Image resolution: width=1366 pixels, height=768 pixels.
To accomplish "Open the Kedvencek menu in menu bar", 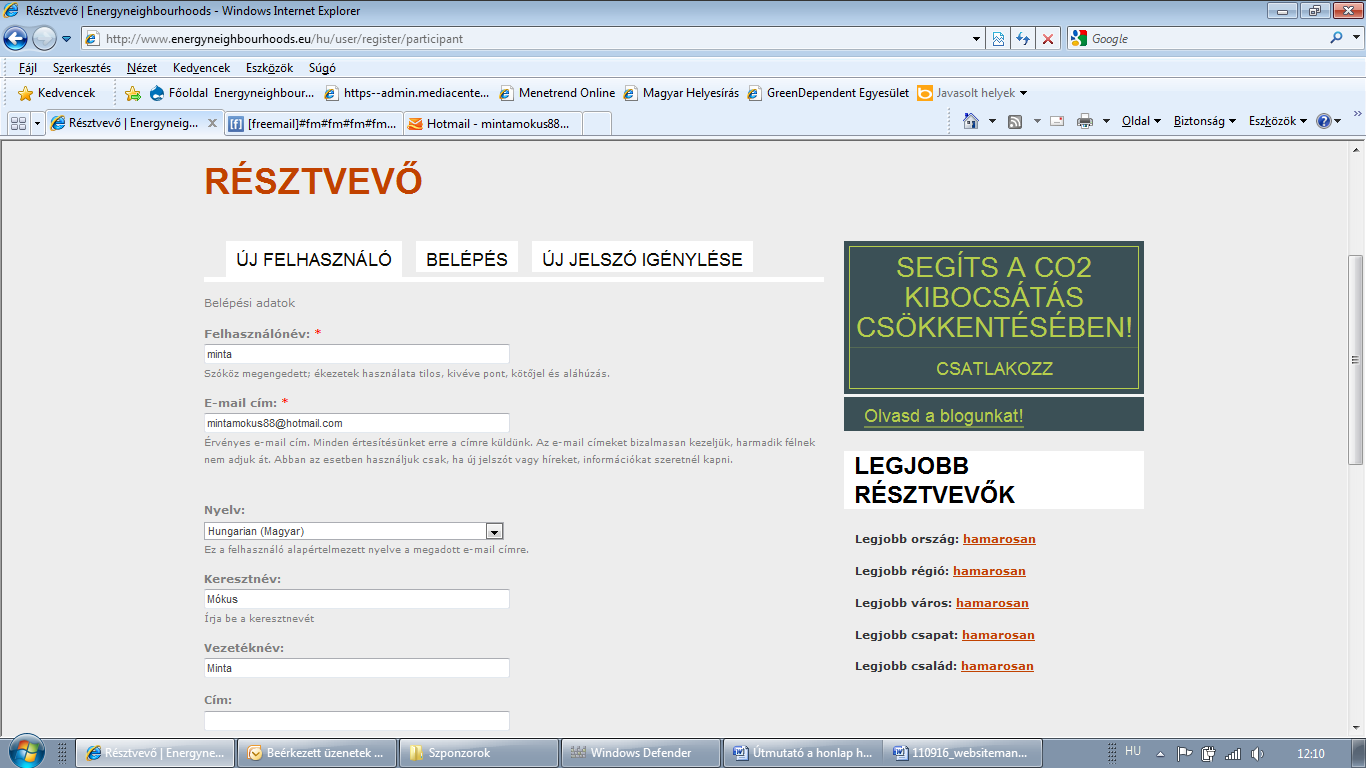I will point(201,68).
